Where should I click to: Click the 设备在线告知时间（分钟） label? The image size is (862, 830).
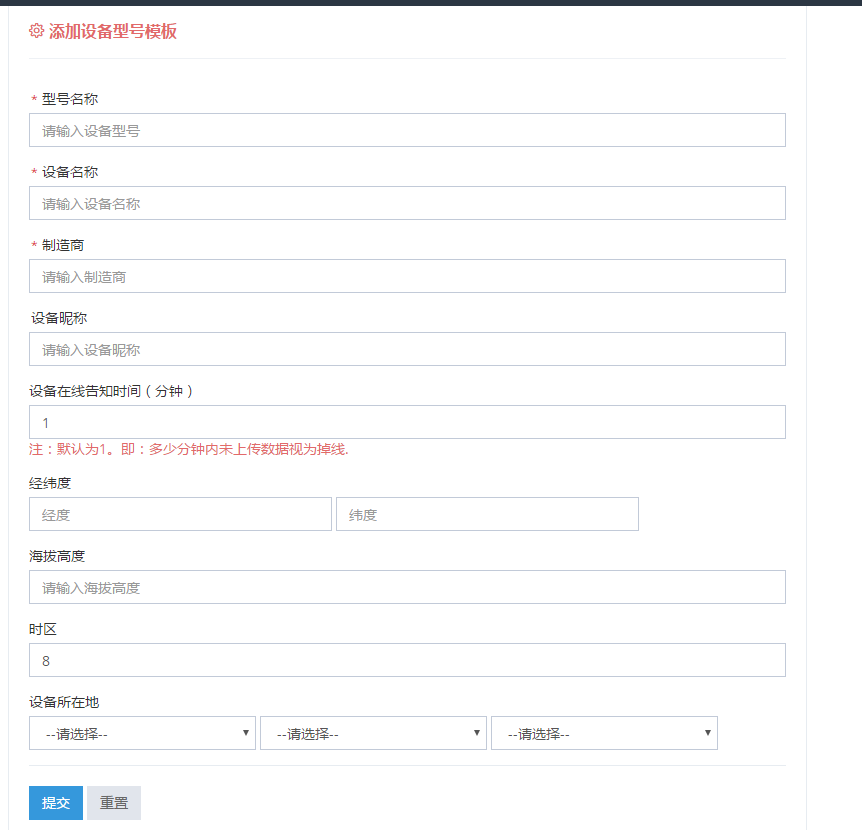(x=111, y=391)
